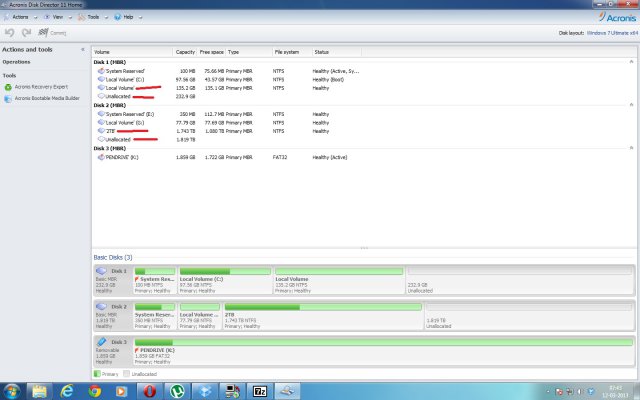This screenshot has height=400, width=640.
Task: Open 7-Zip from the taskbar
Action: [260, 391]
